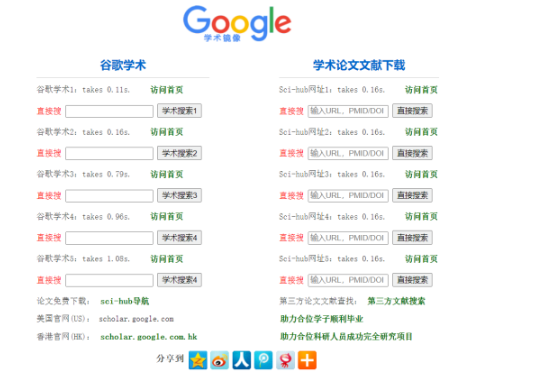Share to Renren via blue 人 icon

pos(242,360)
